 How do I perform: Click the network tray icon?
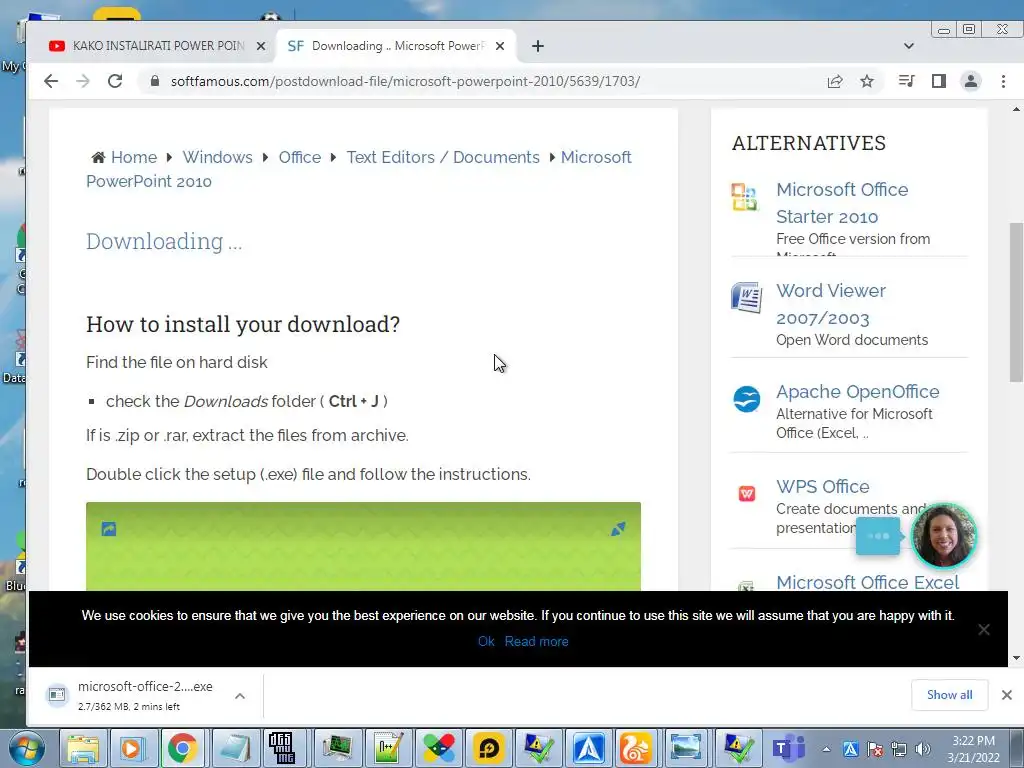(899, 749)
